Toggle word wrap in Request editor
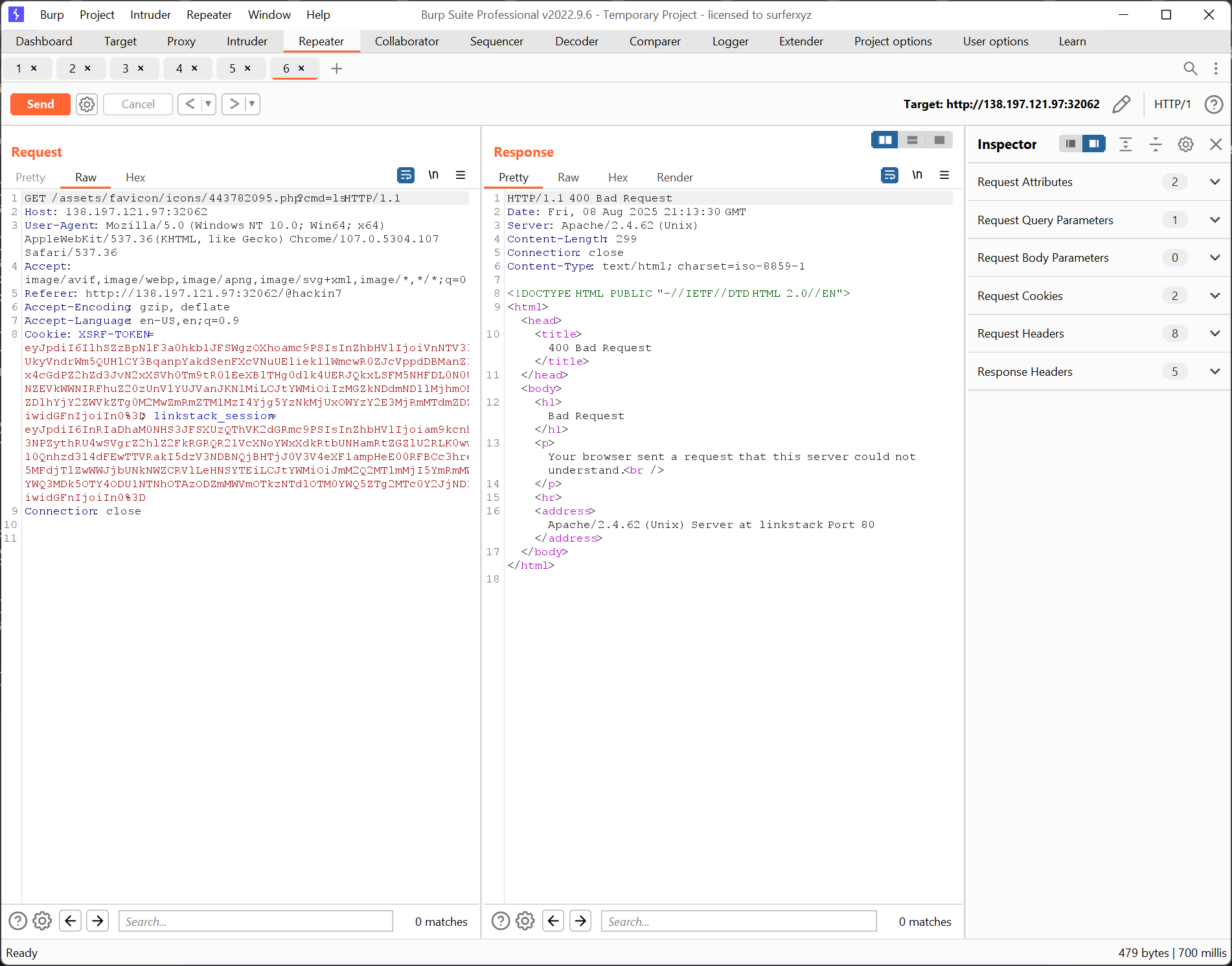1232x966 pixels. point(405,175)
